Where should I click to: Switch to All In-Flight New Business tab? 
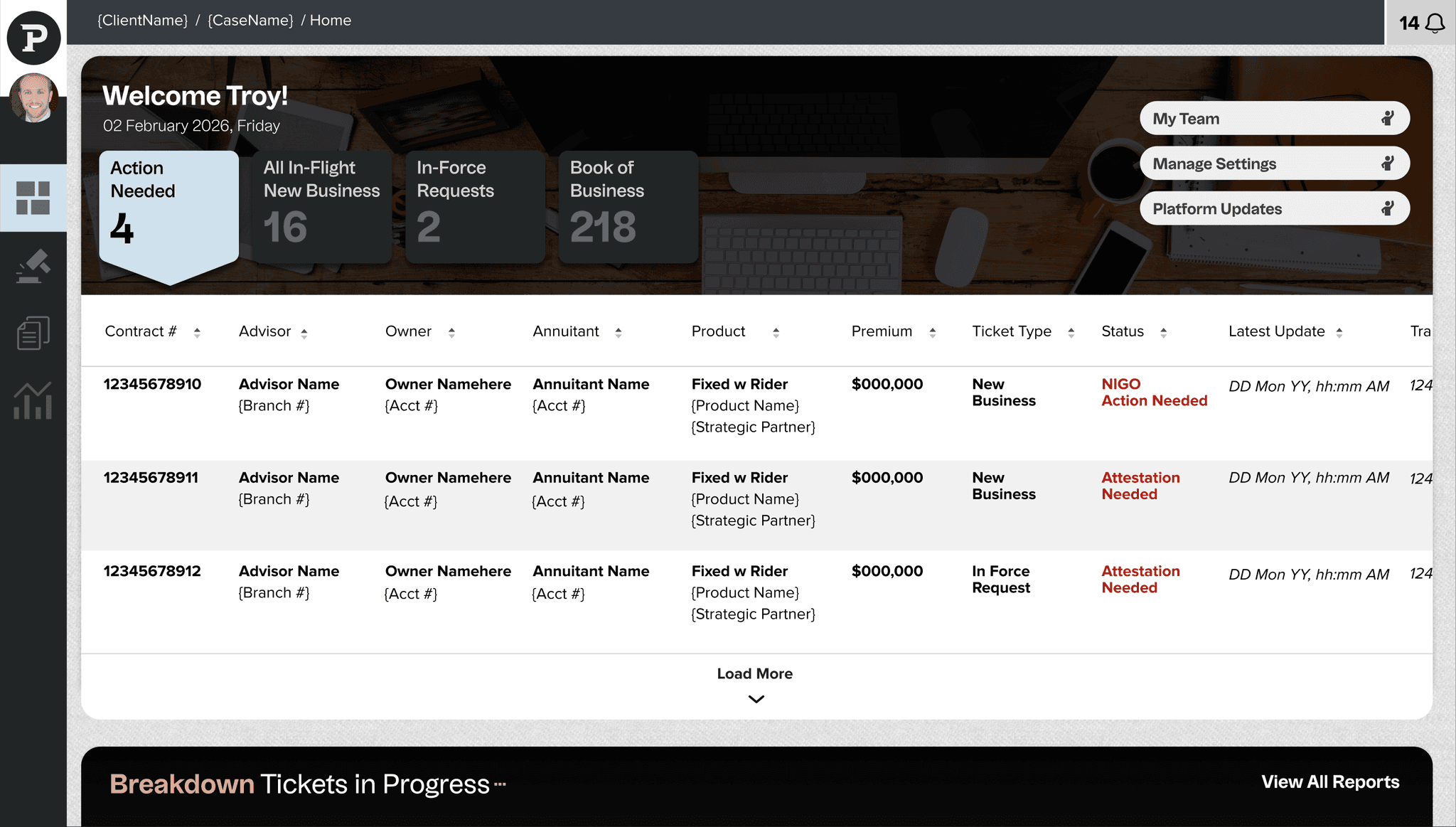(322, 206)
